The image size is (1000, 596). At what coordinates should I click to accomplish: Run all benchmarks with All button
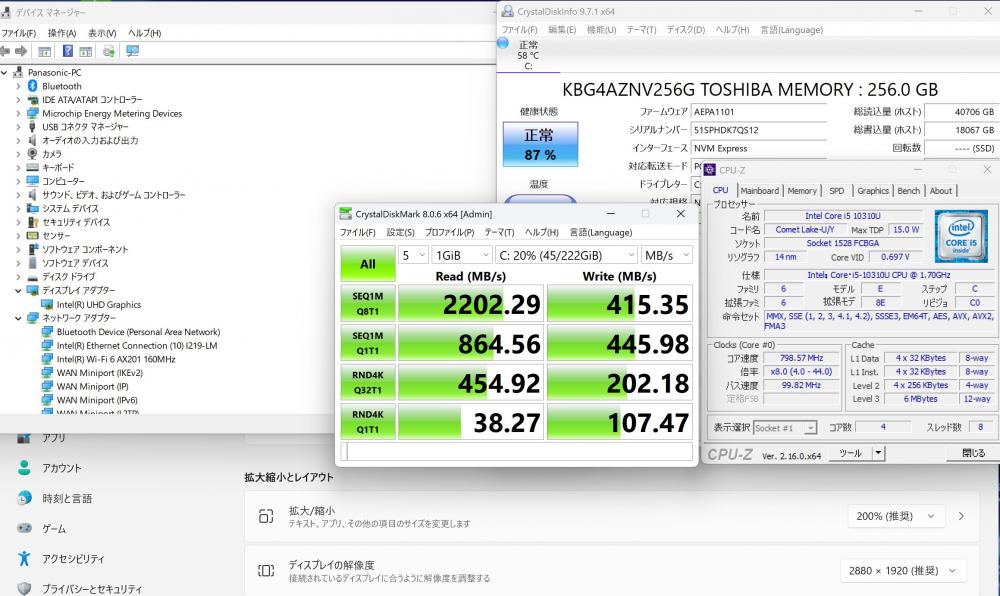coord(368,264)
